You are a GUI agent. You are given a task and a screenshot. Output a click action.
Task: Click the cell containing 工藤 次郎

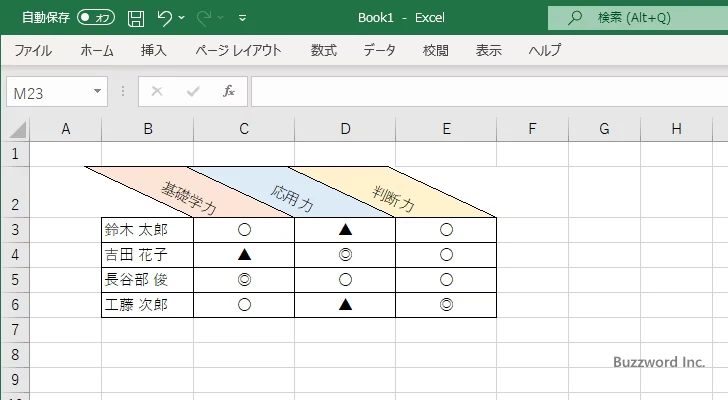tap(147, 305)
